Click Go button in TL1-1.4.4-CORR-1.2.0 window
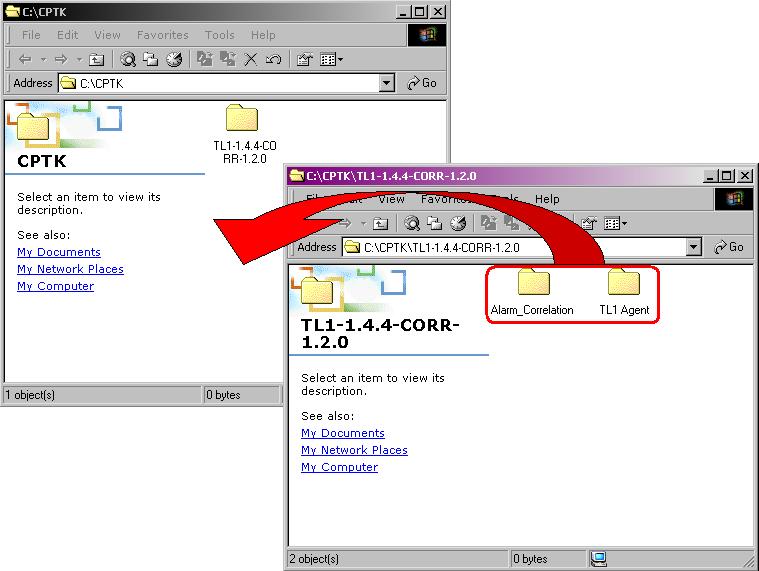The image size is (759, 571). click(729, 247)
